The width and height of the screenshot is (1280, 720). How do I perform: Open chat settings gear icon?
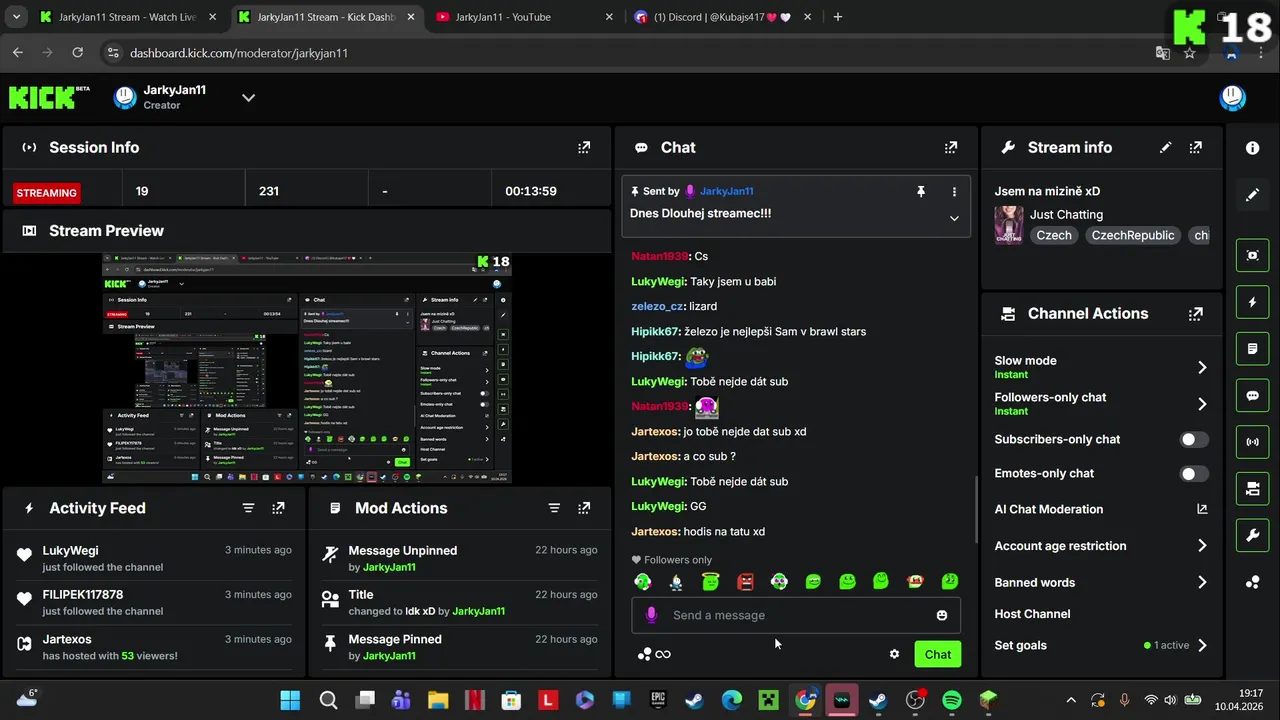tap(894, 654)
